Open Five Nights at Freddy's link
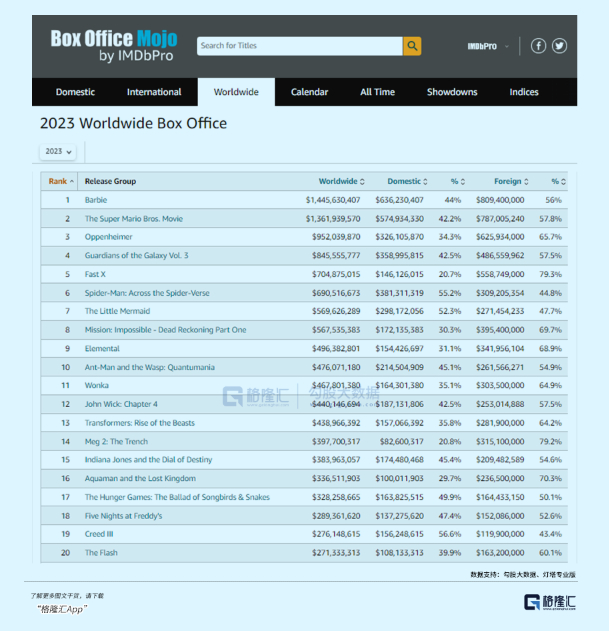This screenshot has width=609, height=631. pyautogui.click(x=123, y=516)
